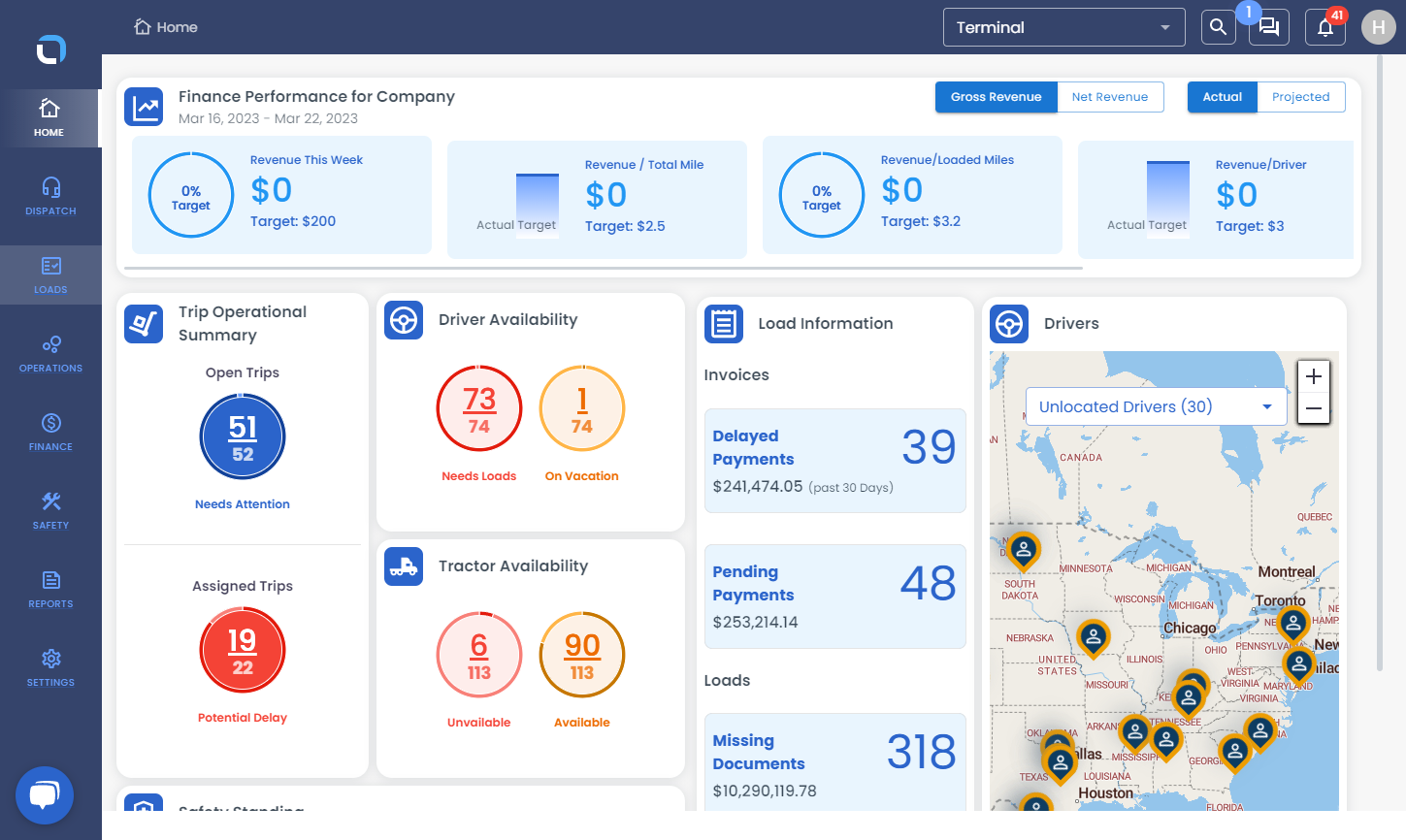Open the Terminal dropdown
1406x840 pixels.
[1064, 27]
